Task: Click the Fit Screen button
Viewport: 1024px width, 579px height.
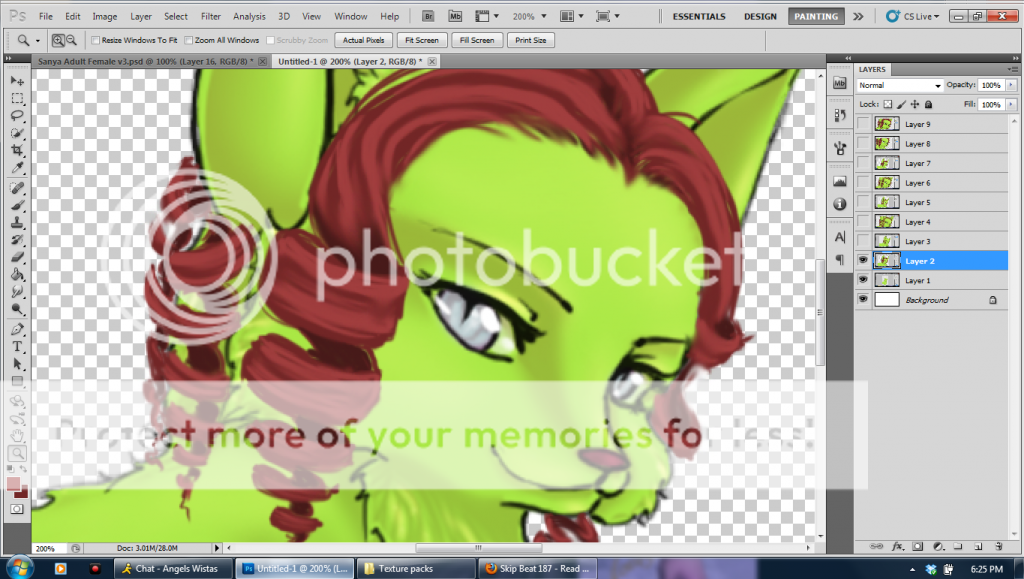Action: [x=421, y=40]
